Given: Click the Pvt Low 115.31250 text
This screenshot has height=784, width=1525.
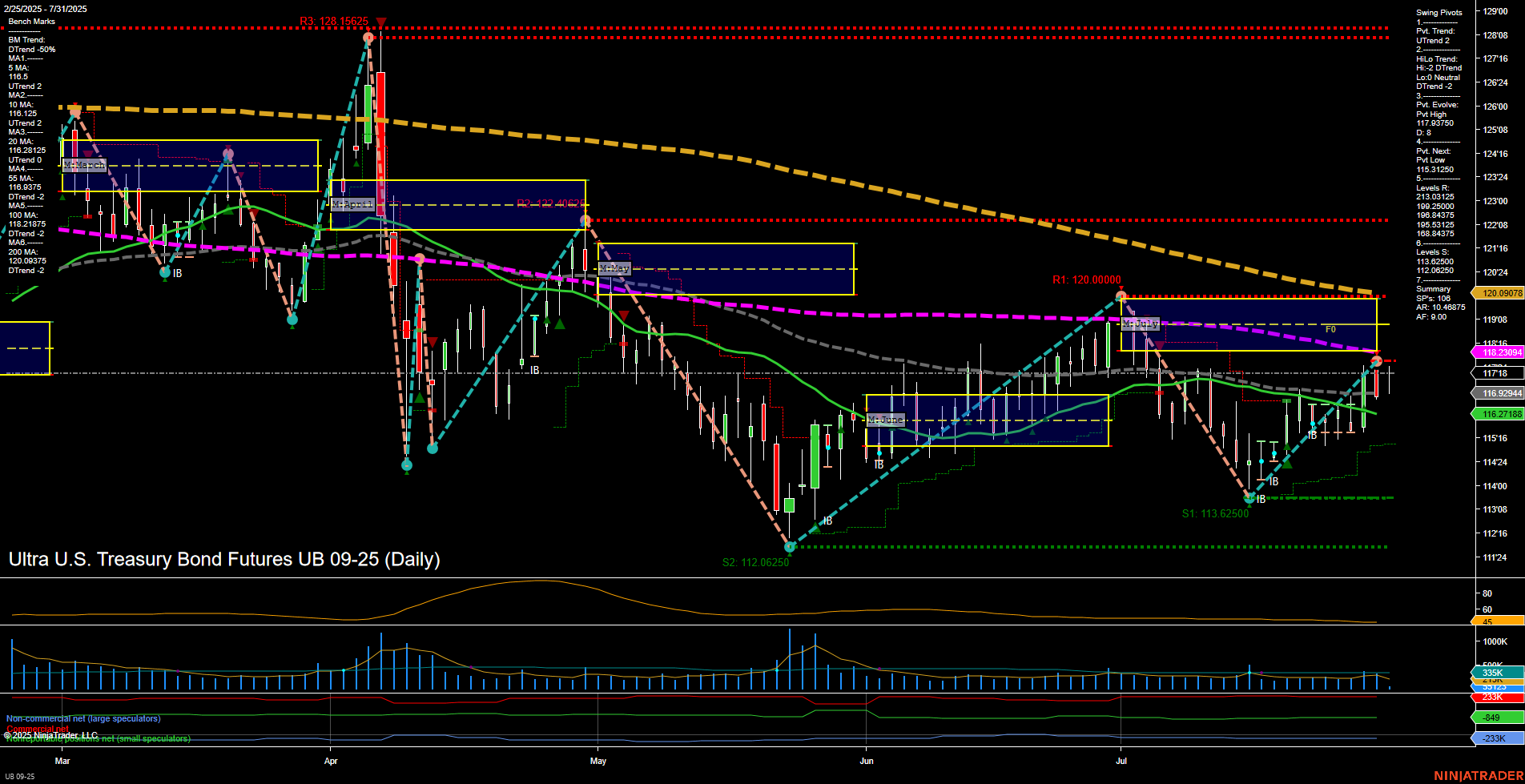Looking at the screenshot, I should (1435, 165).
